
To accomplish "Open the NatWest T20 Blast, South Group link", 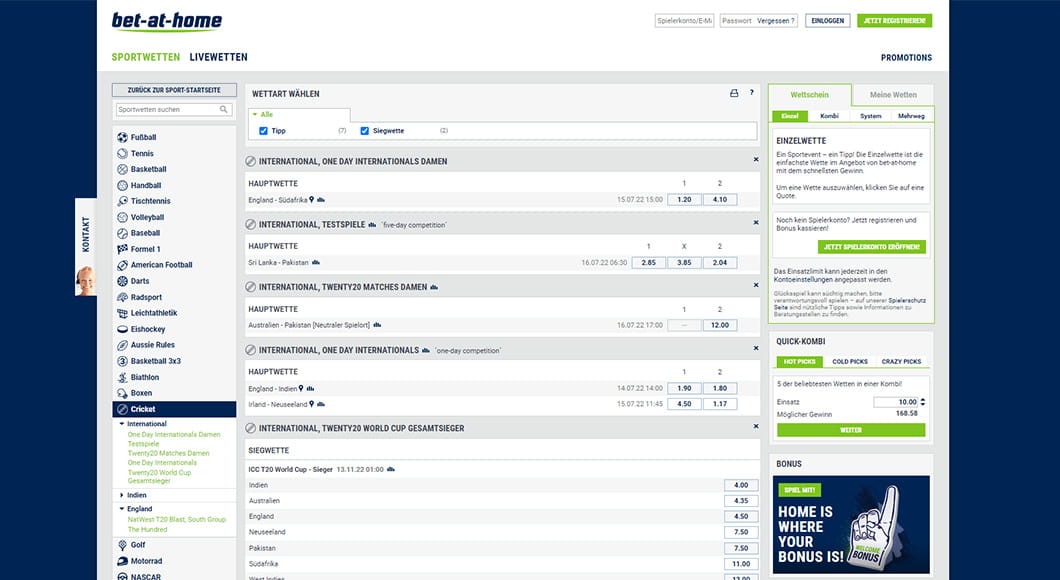I will (176, 520).
